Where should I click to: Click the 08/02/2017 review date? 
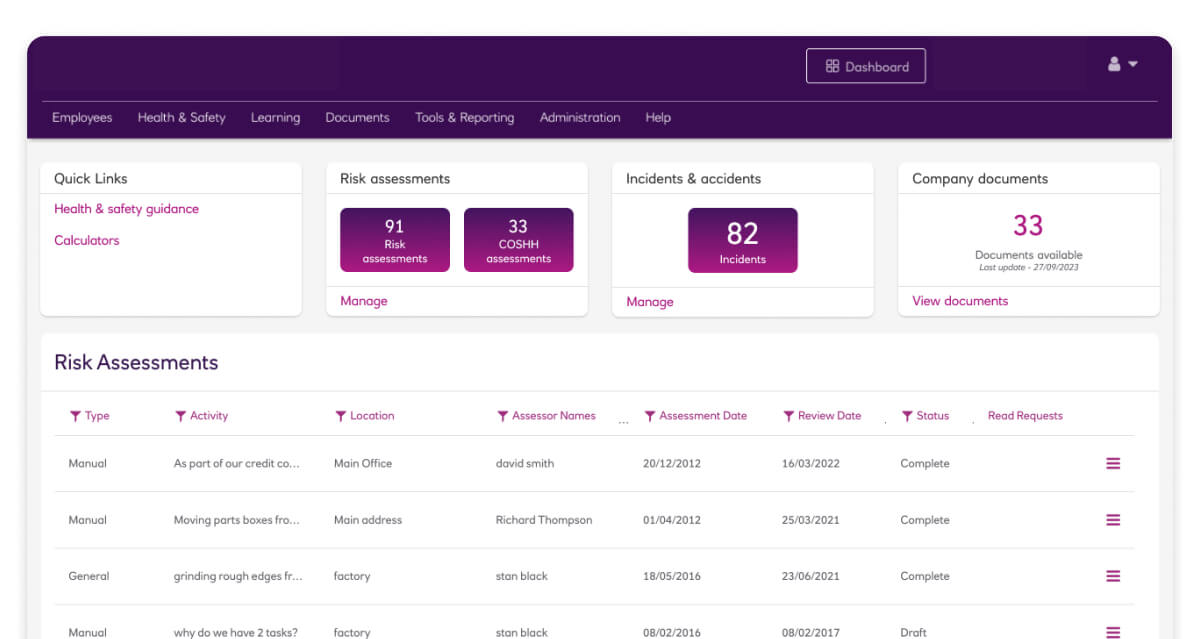coord(811,632)
